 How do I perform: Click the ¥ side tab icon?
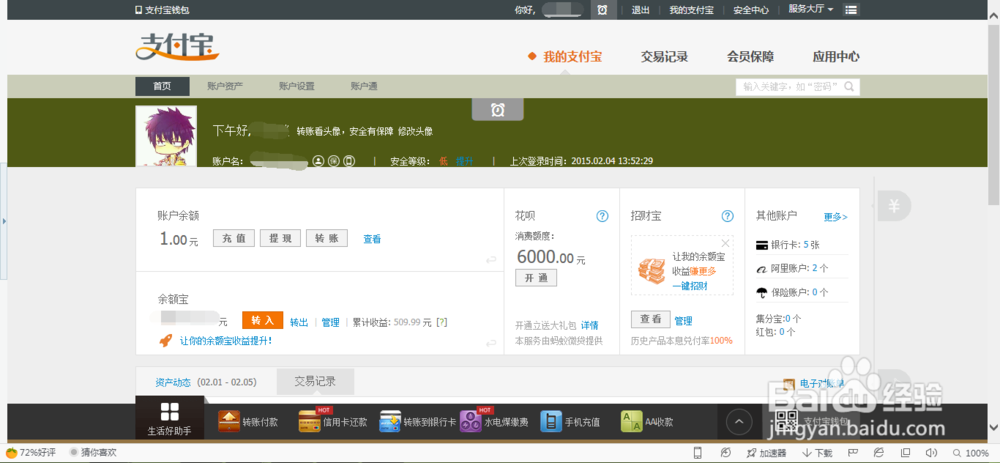point(894,206)
